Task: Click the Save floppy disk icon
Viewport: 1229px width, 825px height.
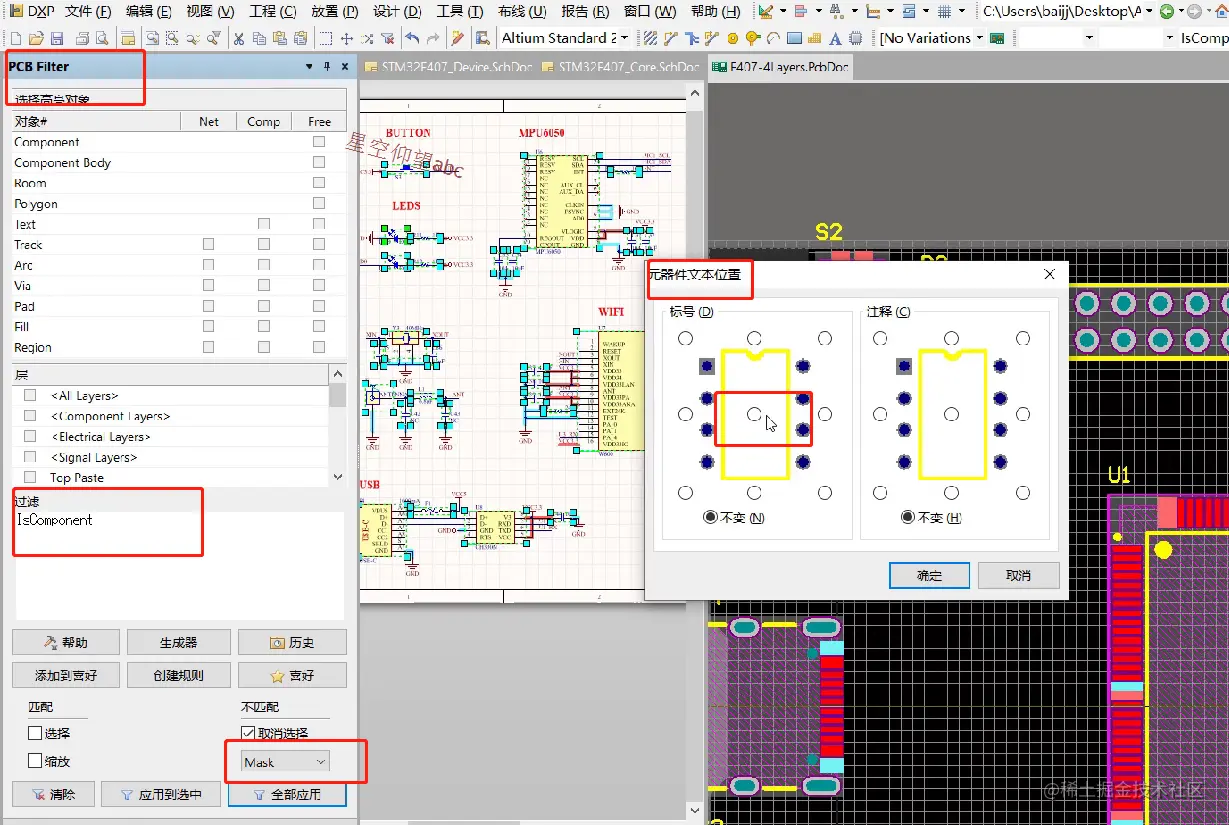Action: [57, 38]
